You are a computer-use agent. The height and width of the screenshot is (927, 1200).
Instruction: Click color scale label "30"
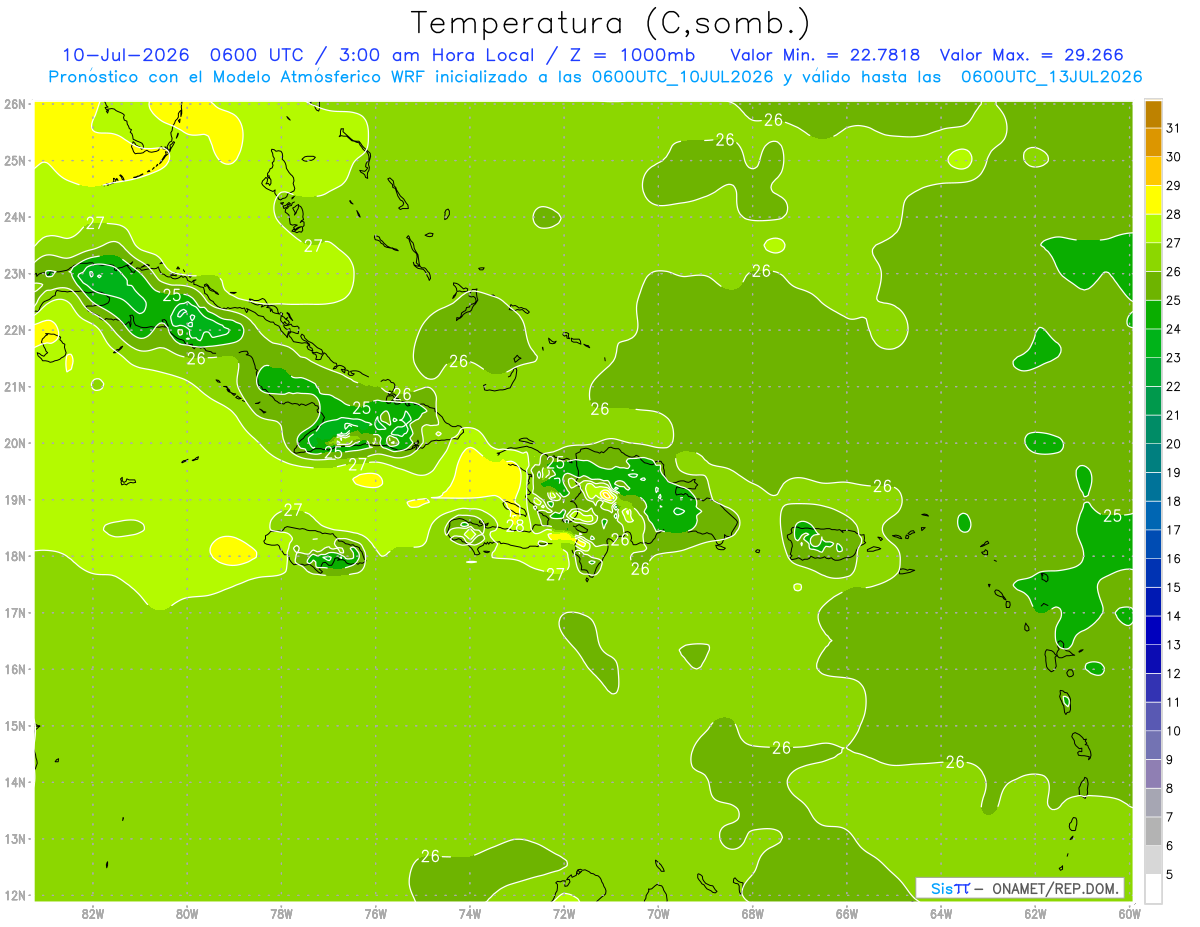click(1173, 157)
